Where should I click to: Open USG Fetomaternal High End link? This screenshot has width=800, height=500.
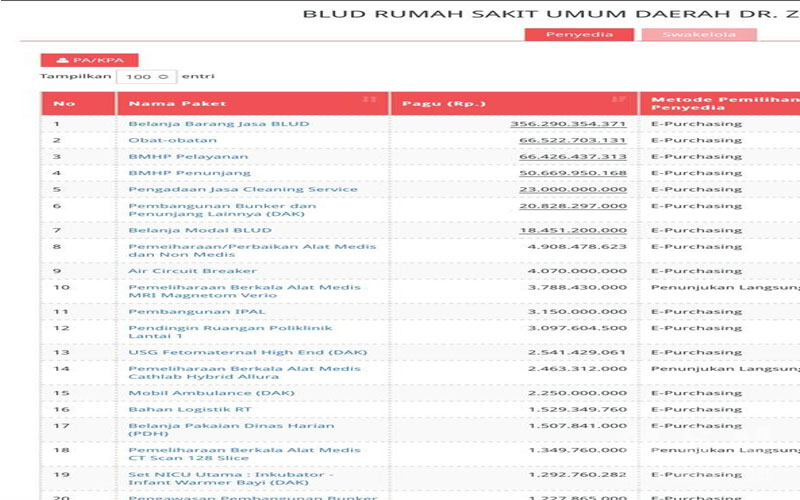(247, 352)
